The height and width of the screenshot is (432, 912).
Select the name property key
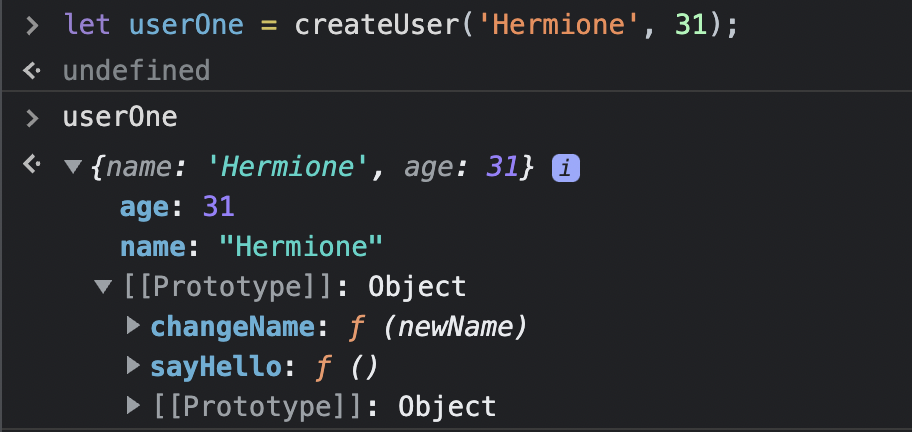(x=152, y=248)
